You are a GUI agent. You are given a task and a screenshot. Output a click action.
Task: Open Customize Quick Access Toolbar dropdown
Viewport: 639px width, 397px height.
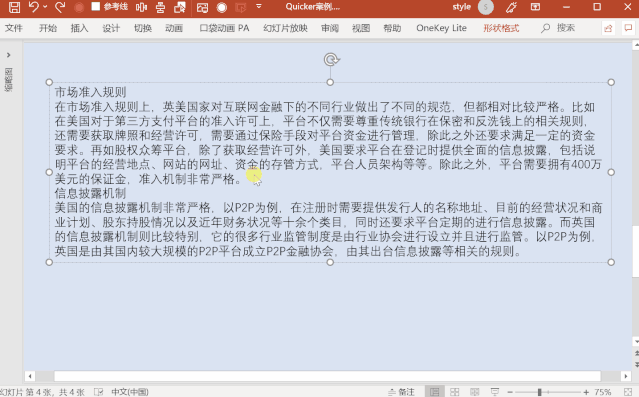click(x=259, y=7)
